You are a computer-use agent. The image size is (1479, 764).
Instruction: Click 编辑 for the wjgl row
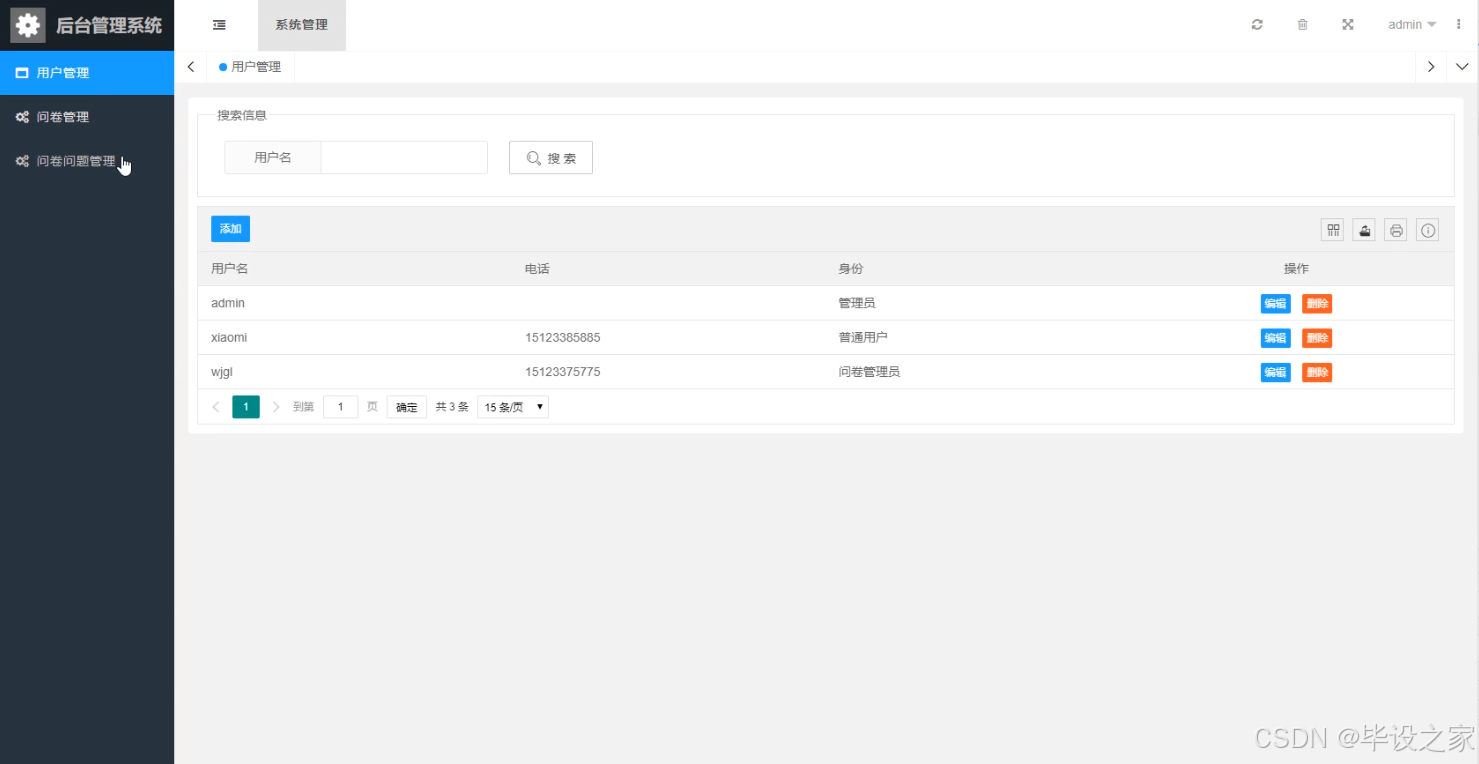pos(1275,372)
